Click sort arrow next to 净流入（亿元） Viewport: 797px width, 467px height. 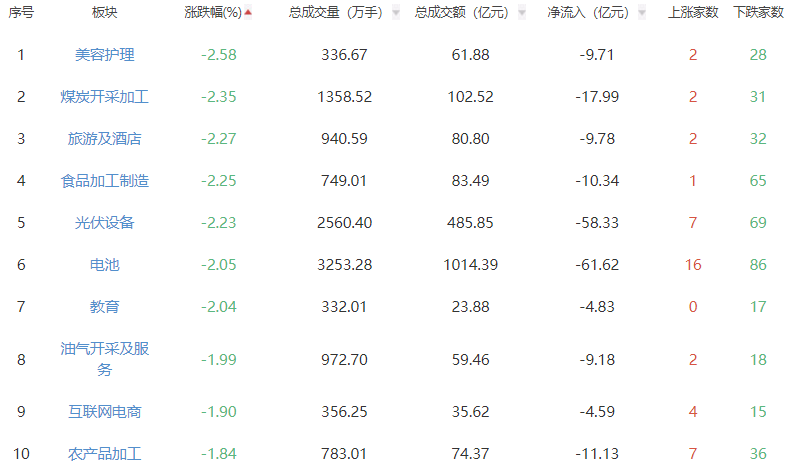(640, 13)
